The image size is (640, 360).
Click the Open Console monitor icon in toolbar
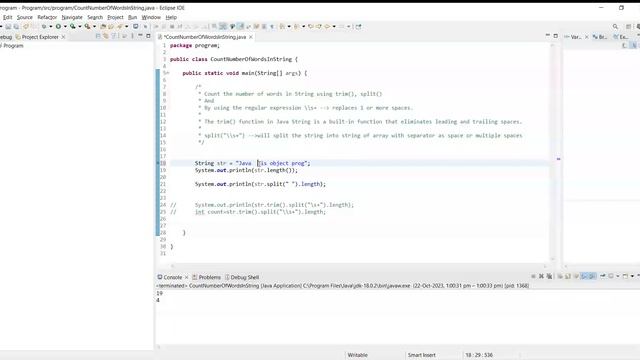(x=136, y=27)
